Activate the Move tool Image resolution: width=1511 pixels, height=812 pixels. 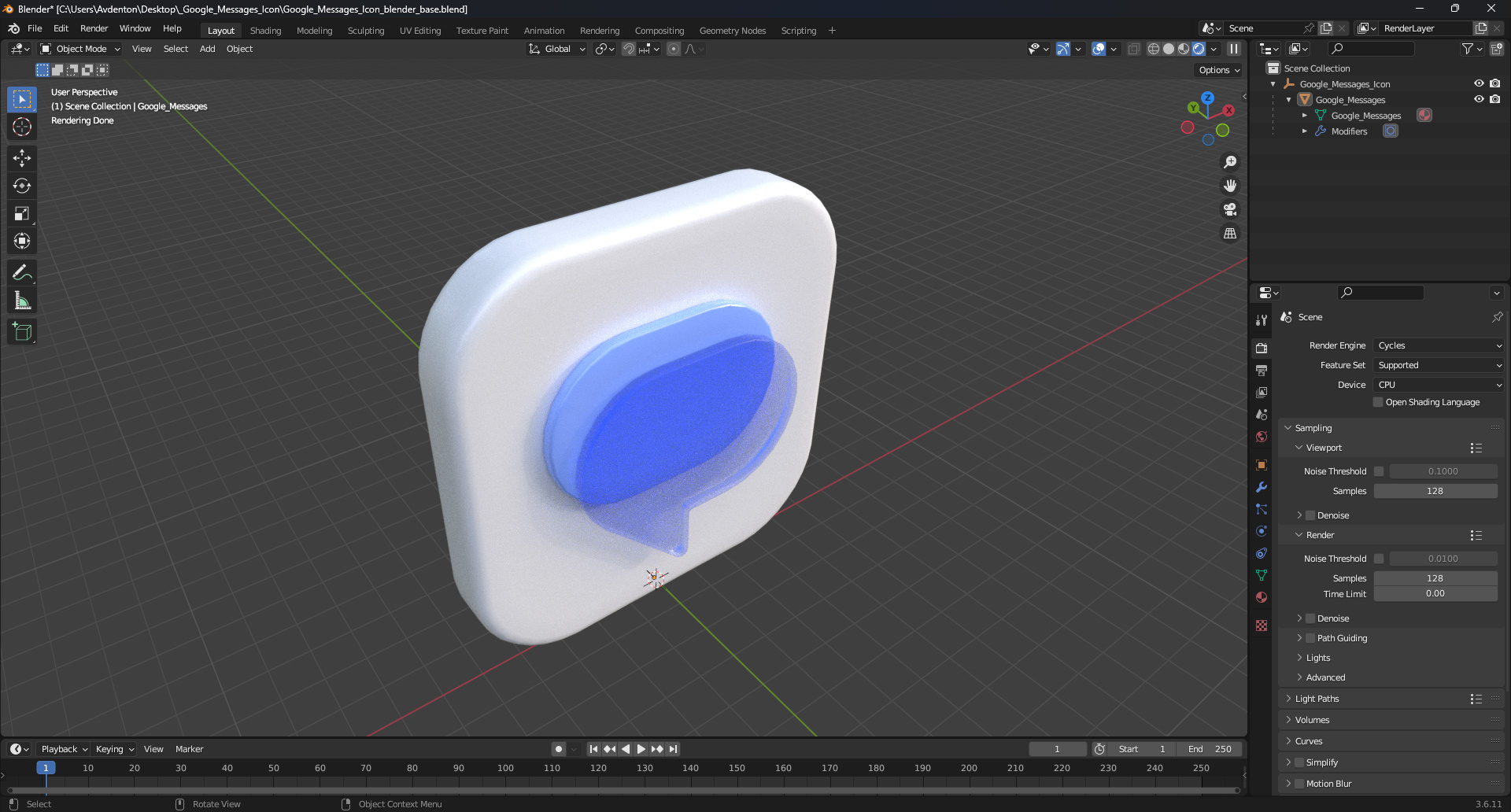tap(22, 158)
